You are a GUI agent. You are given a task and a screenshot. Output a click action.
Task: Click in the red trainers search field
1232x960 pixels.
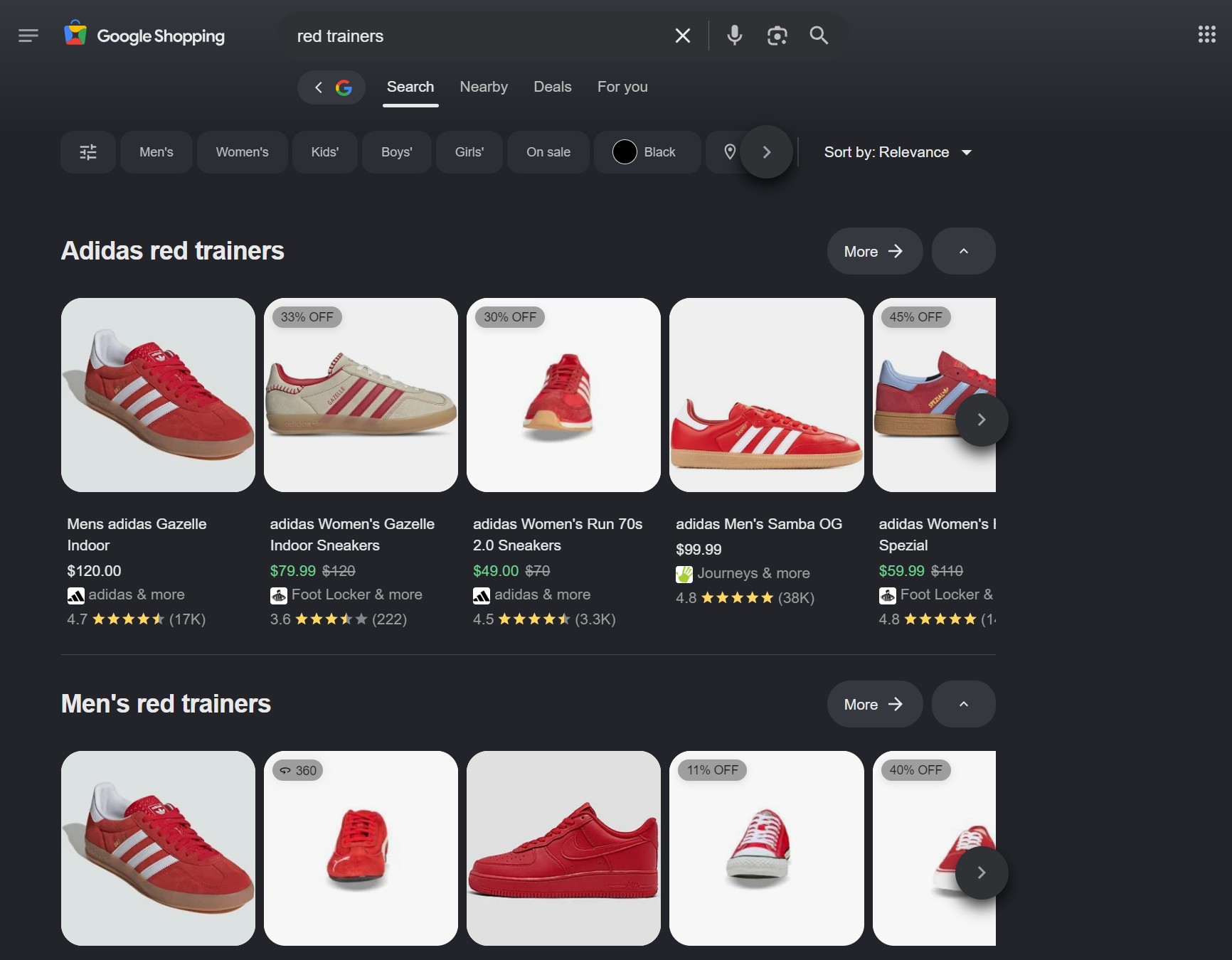coord(477,36)
